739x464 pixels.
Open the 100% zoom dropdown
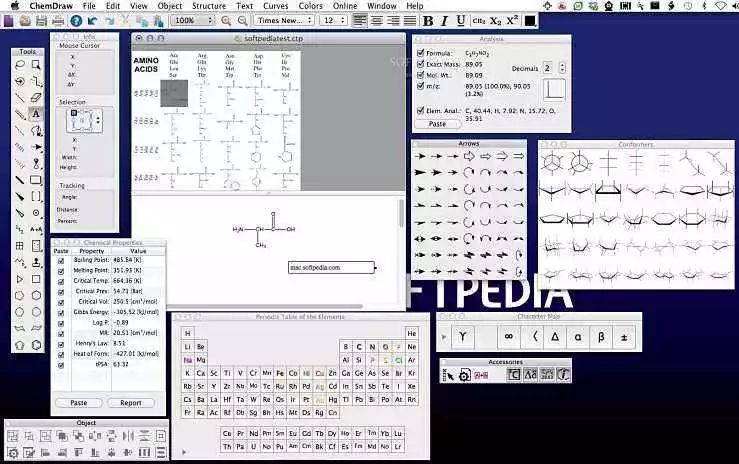193,21
